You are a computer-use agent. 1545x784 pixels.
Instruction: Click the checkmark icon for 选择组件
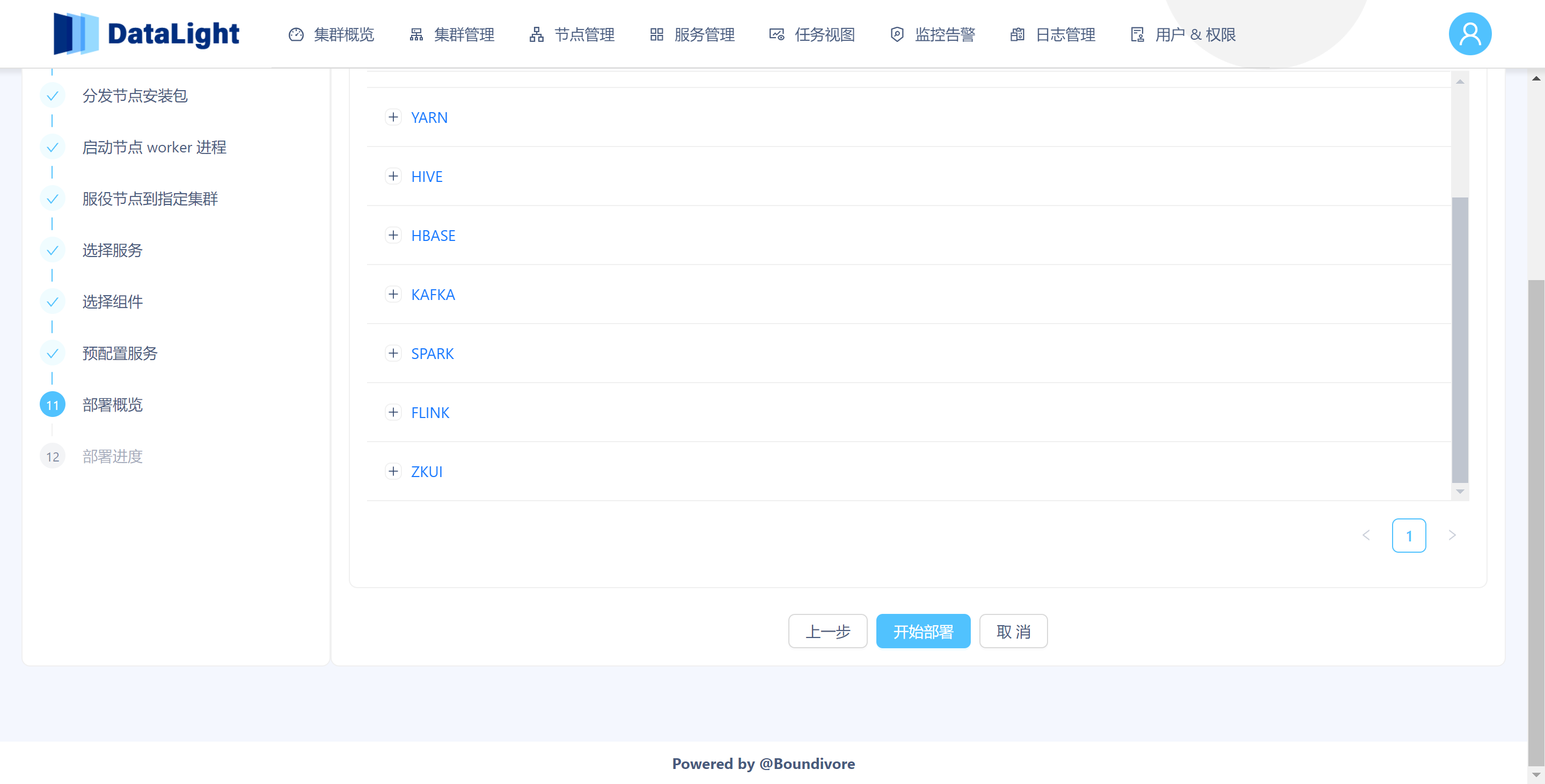coord(52,302)
